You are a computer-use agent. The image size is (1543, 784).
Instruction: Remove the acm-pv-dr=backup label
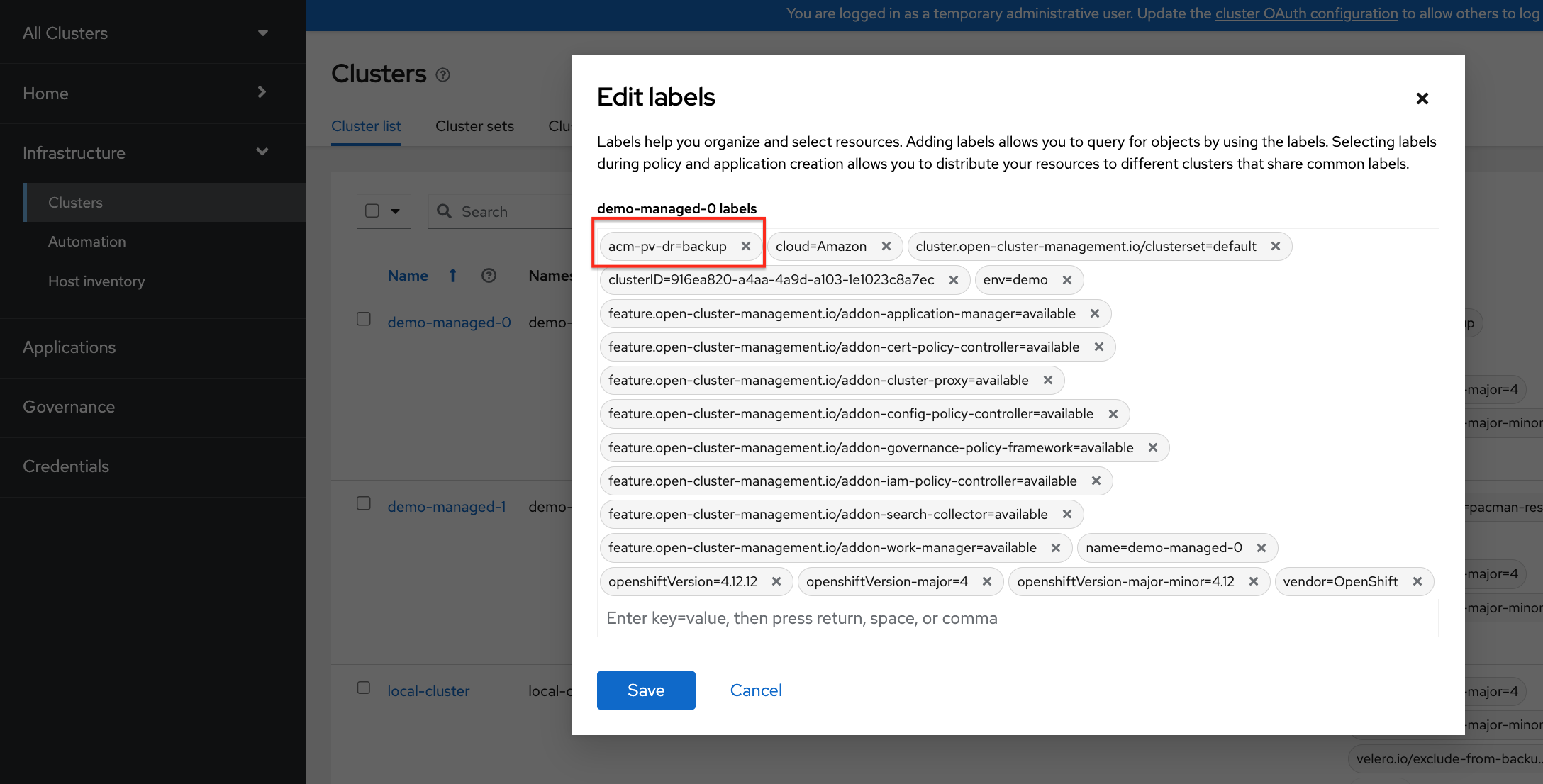[x=745, y=246]
